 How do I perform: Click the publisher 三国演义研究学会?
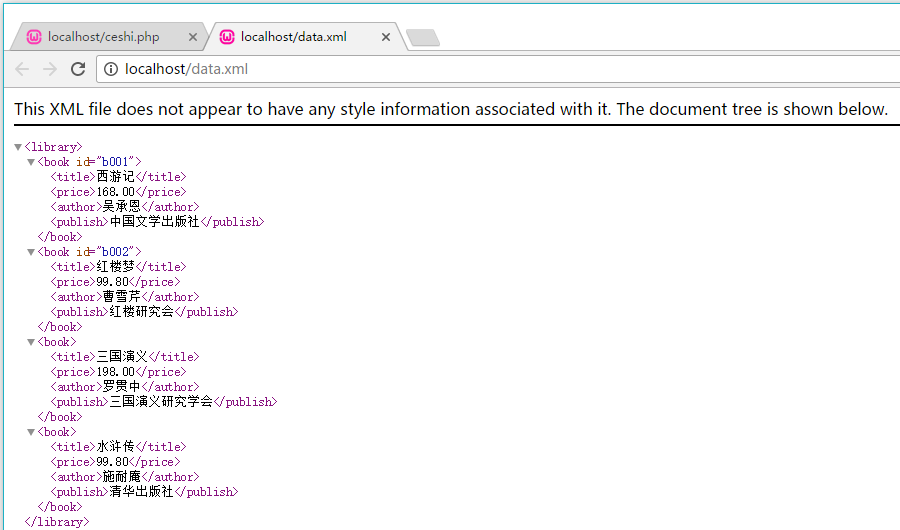click(161, 402)
